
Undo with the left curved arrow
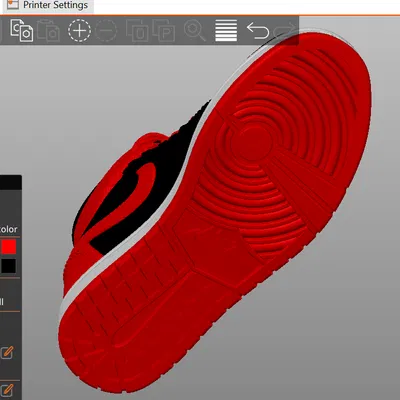[258, 31]
